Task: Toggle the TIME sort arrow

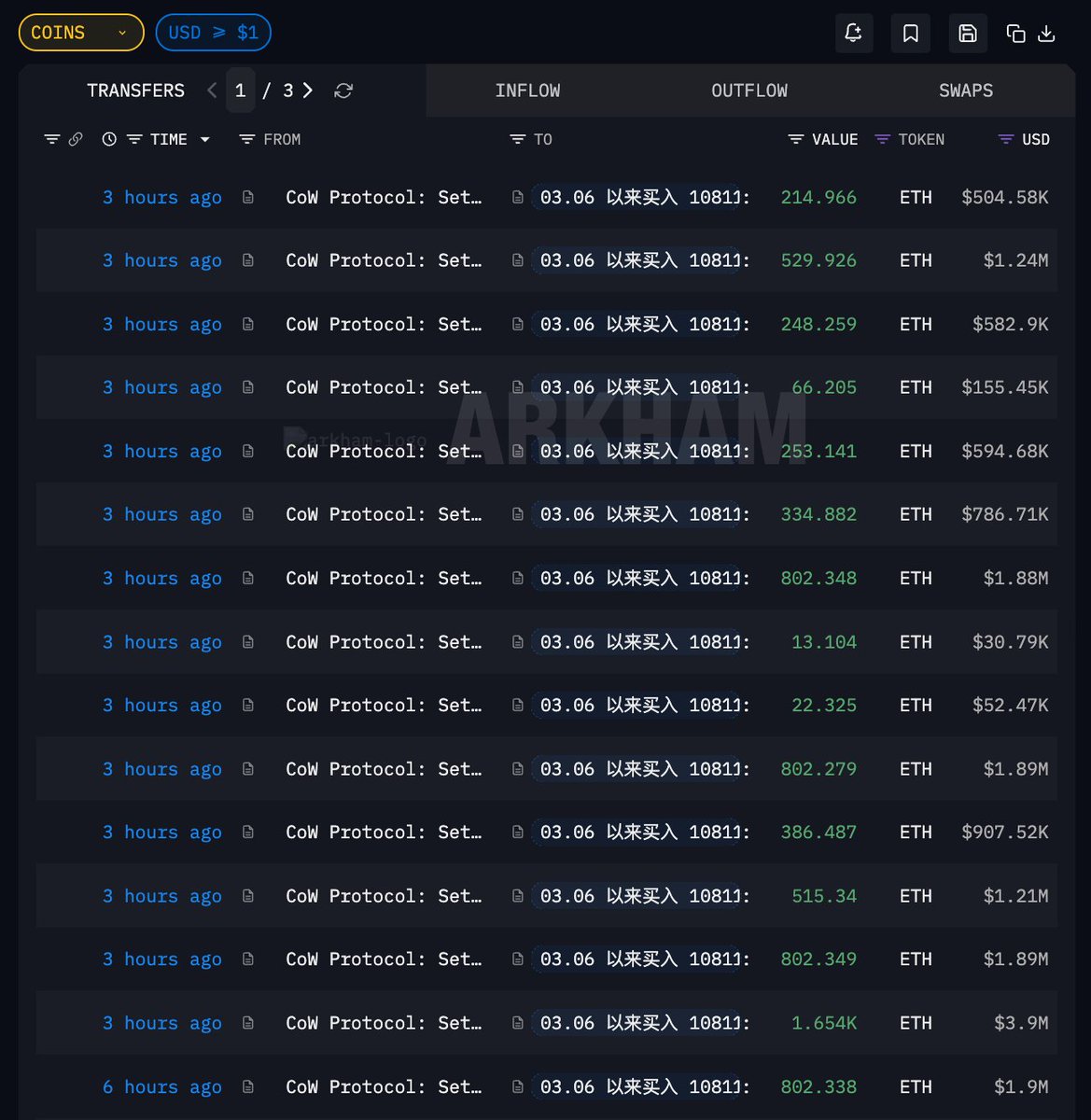Action: click(204, 140)
